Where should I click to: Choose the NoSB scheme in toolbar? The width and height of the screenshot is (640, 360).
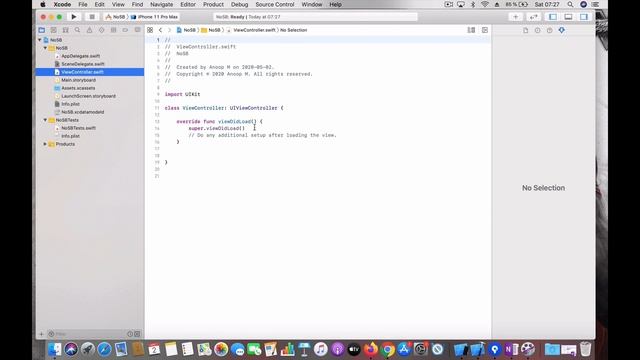coord(115,17)
